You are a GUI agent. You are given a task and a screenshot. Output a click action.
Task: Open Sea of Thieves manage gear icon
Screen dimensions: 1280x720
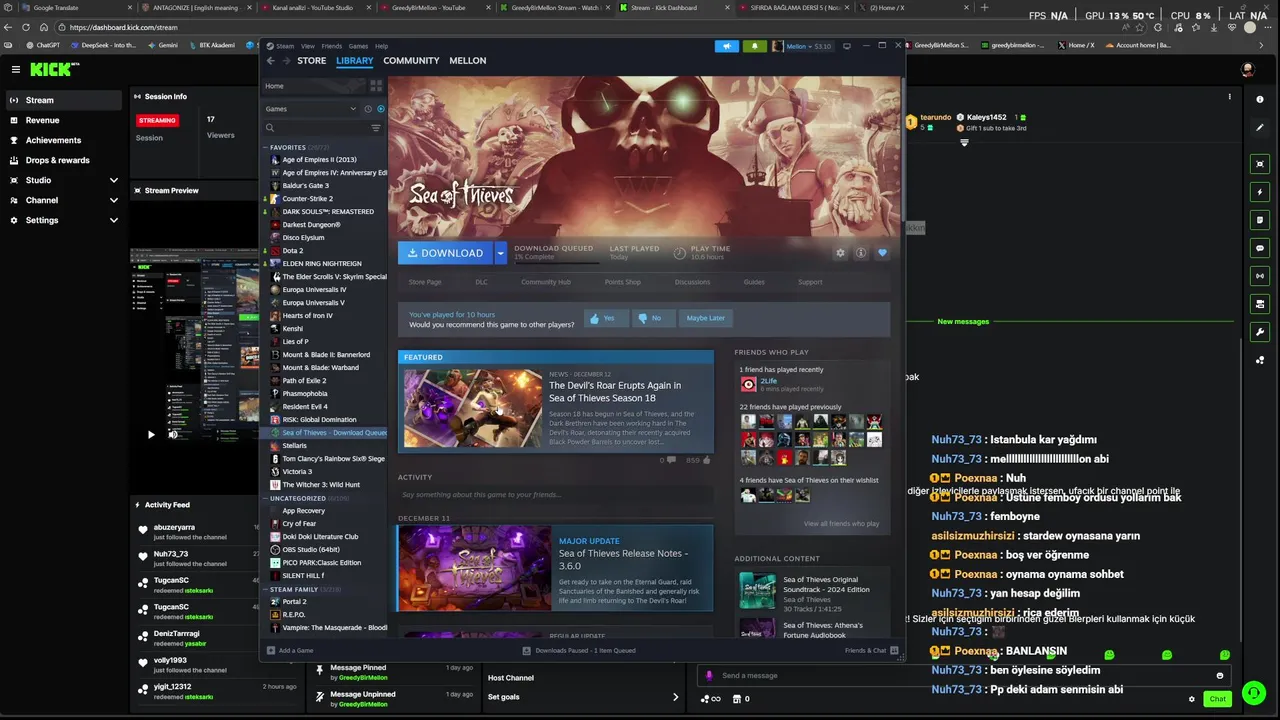click(840, 253)
